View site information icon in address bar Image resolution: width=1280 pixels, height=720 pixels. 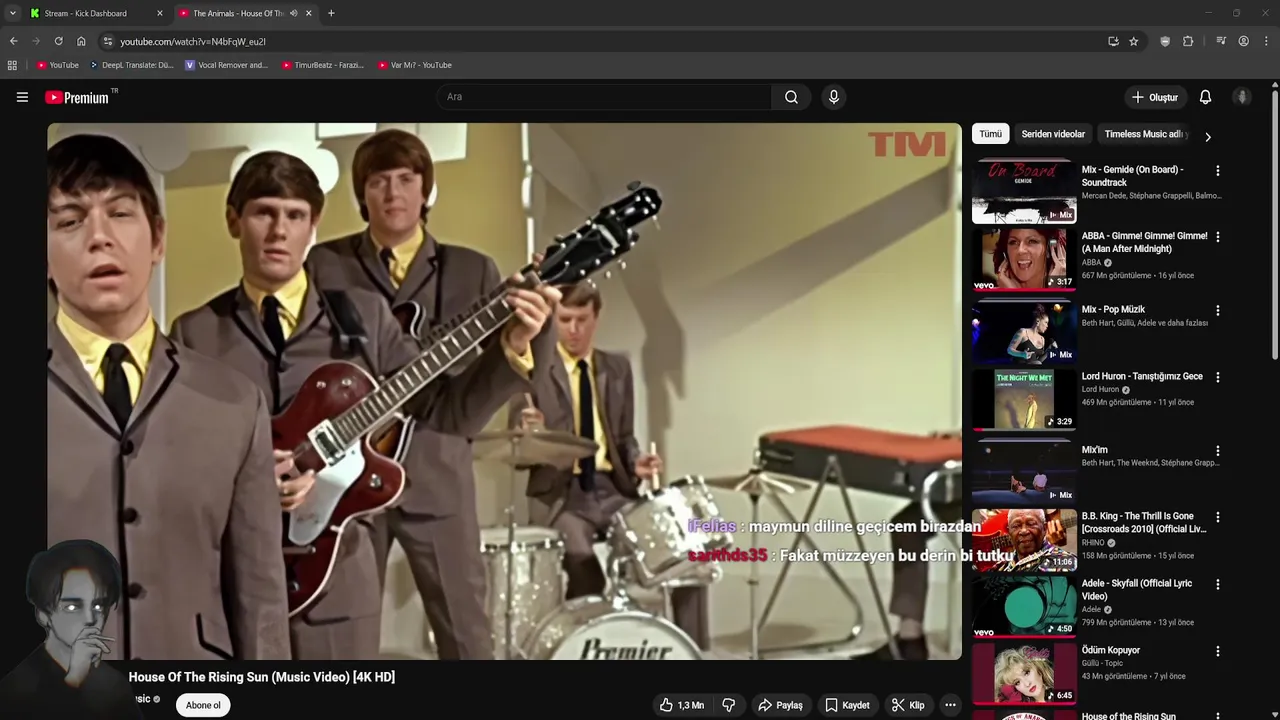[x=108, y=41]
